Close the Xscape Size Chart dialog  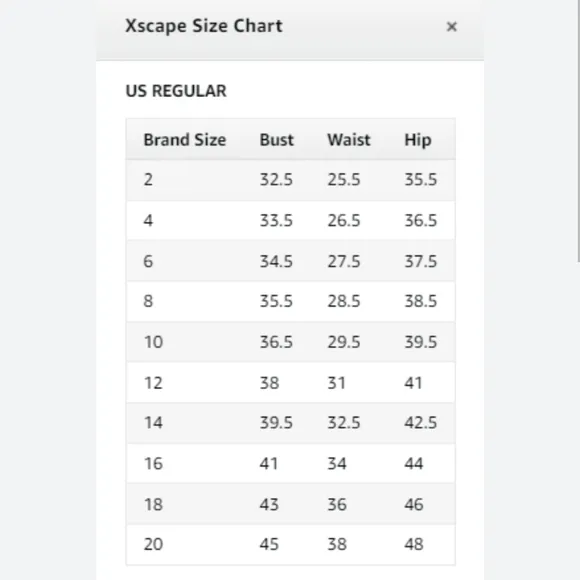452,27
